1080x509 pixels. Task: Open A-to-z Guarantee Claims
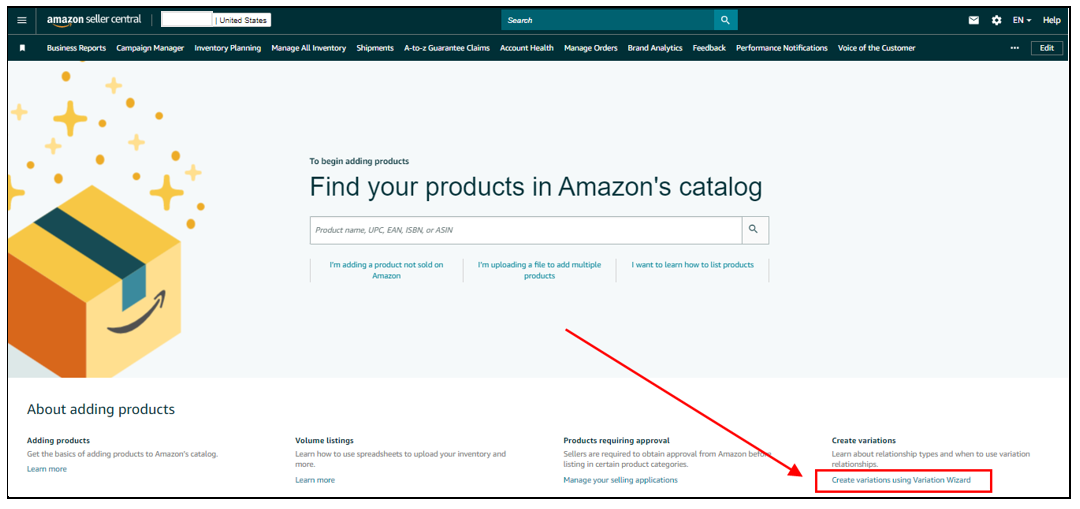click(447, 48)
